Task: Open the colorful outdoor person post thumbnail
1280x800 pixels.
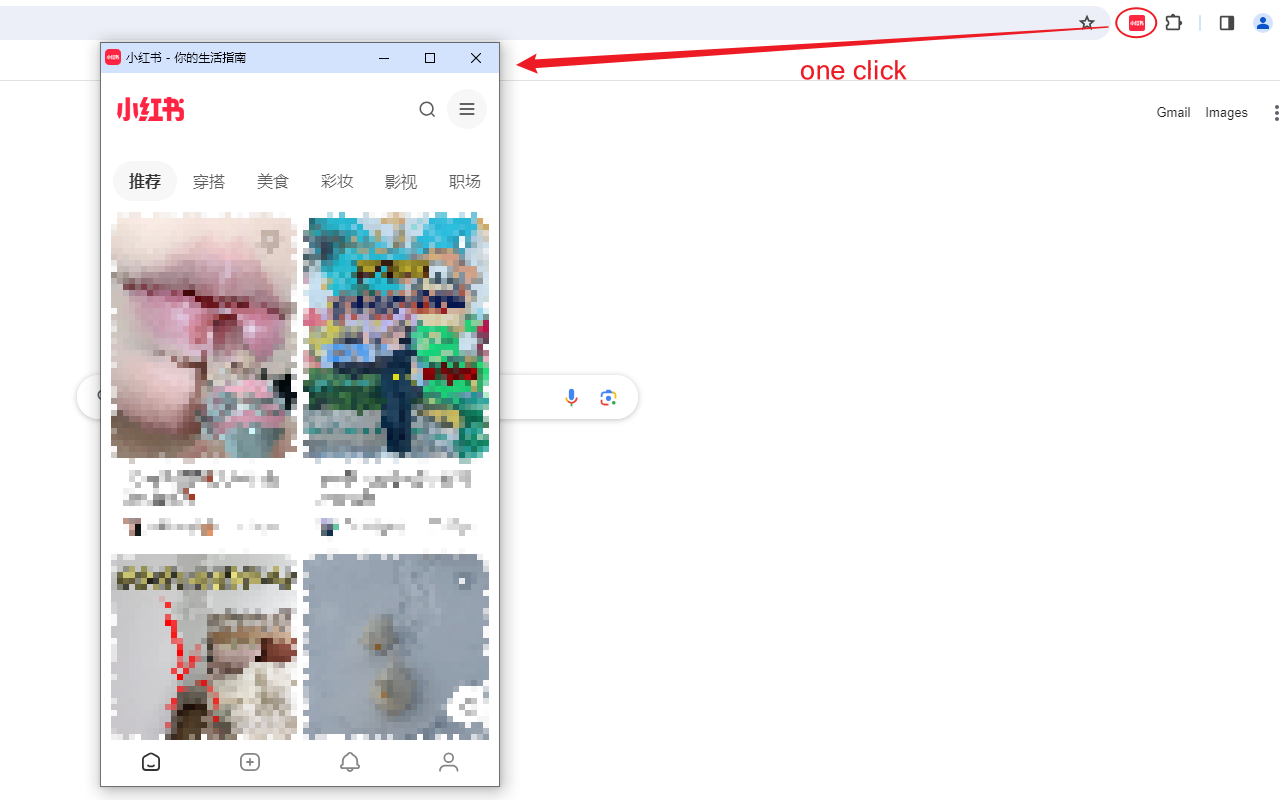Action: click(x=396, y=335)
